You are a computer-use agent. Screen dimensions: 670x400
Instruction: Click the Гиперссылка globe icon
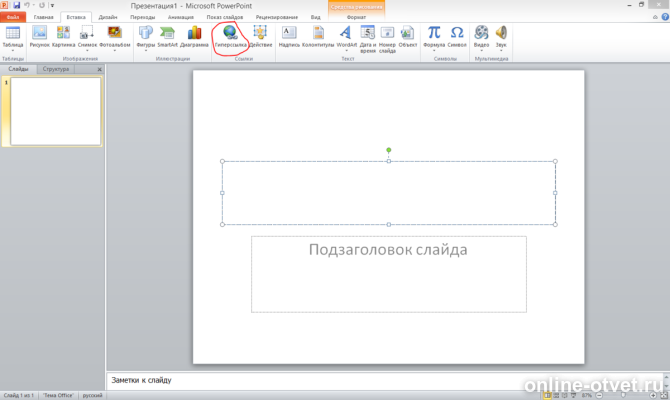tap(230, 33)
